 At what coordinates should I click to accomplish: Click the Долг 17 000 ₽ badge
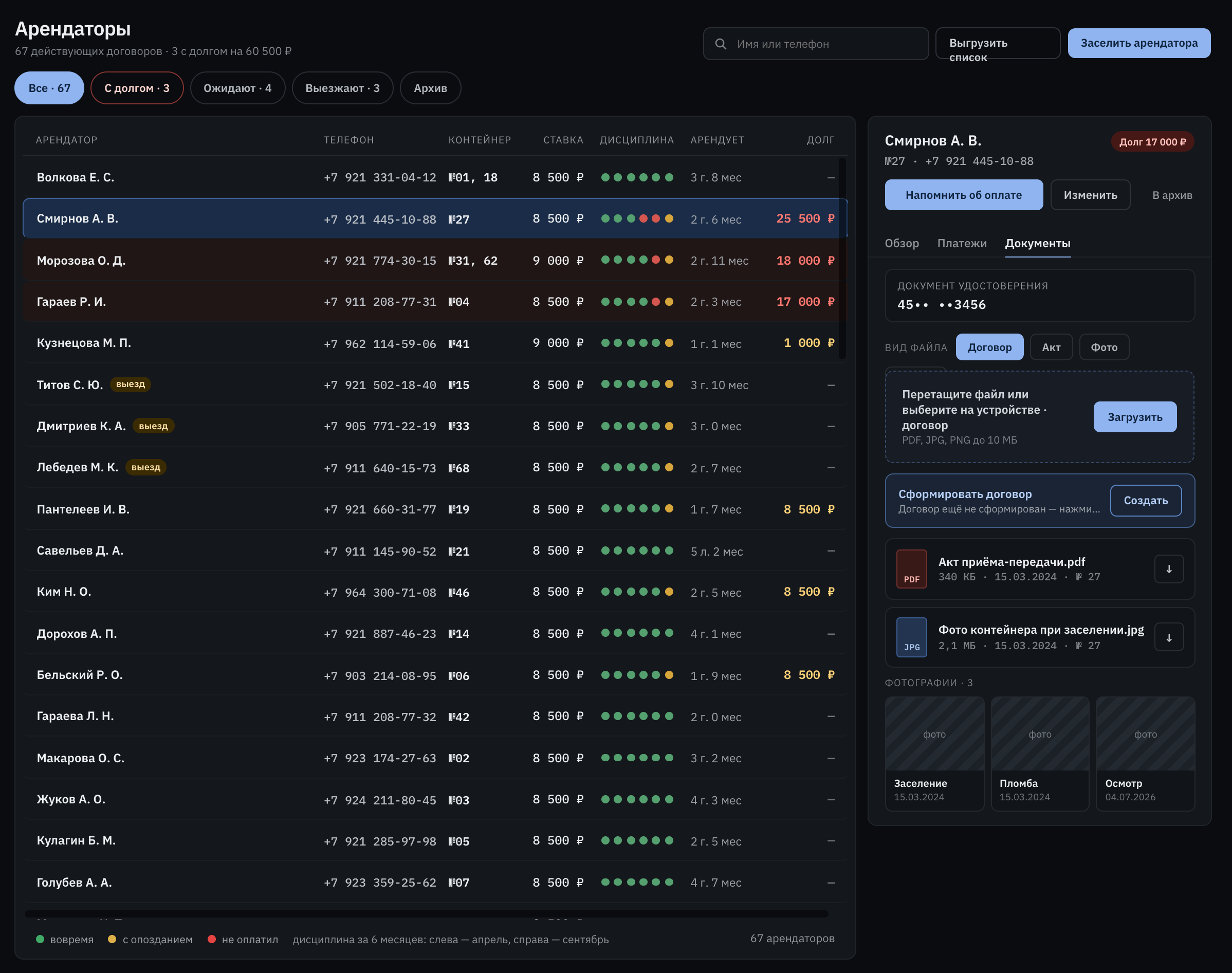pos(1152,142)
